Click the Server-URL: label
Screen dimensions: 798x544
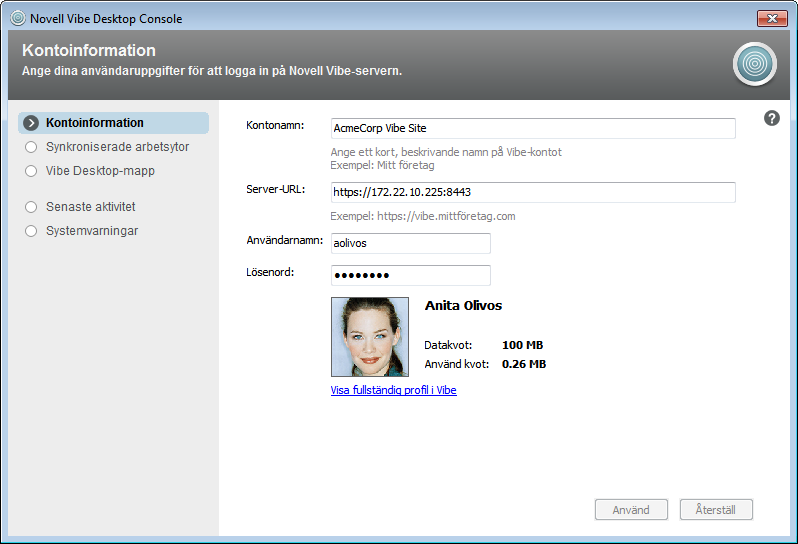pos(276,189)
